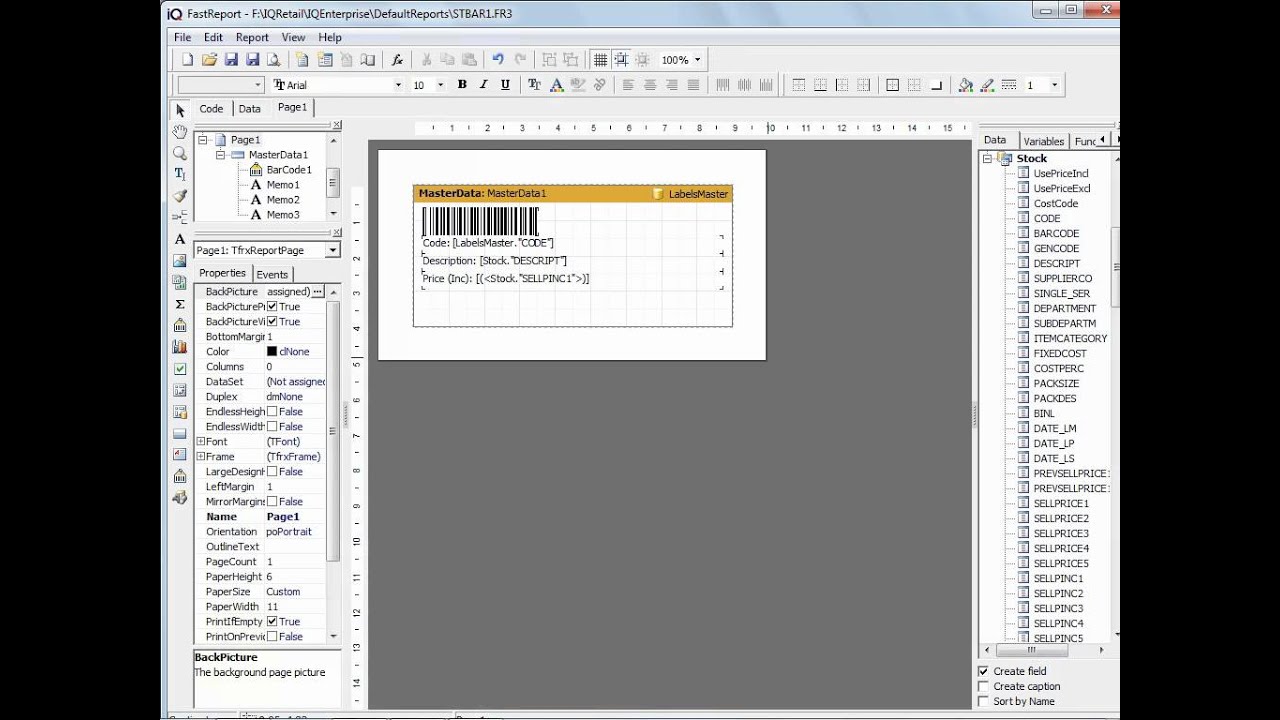Open the expression editor fx icon
Screen dimensions: 1280x720
coord(397,60)
